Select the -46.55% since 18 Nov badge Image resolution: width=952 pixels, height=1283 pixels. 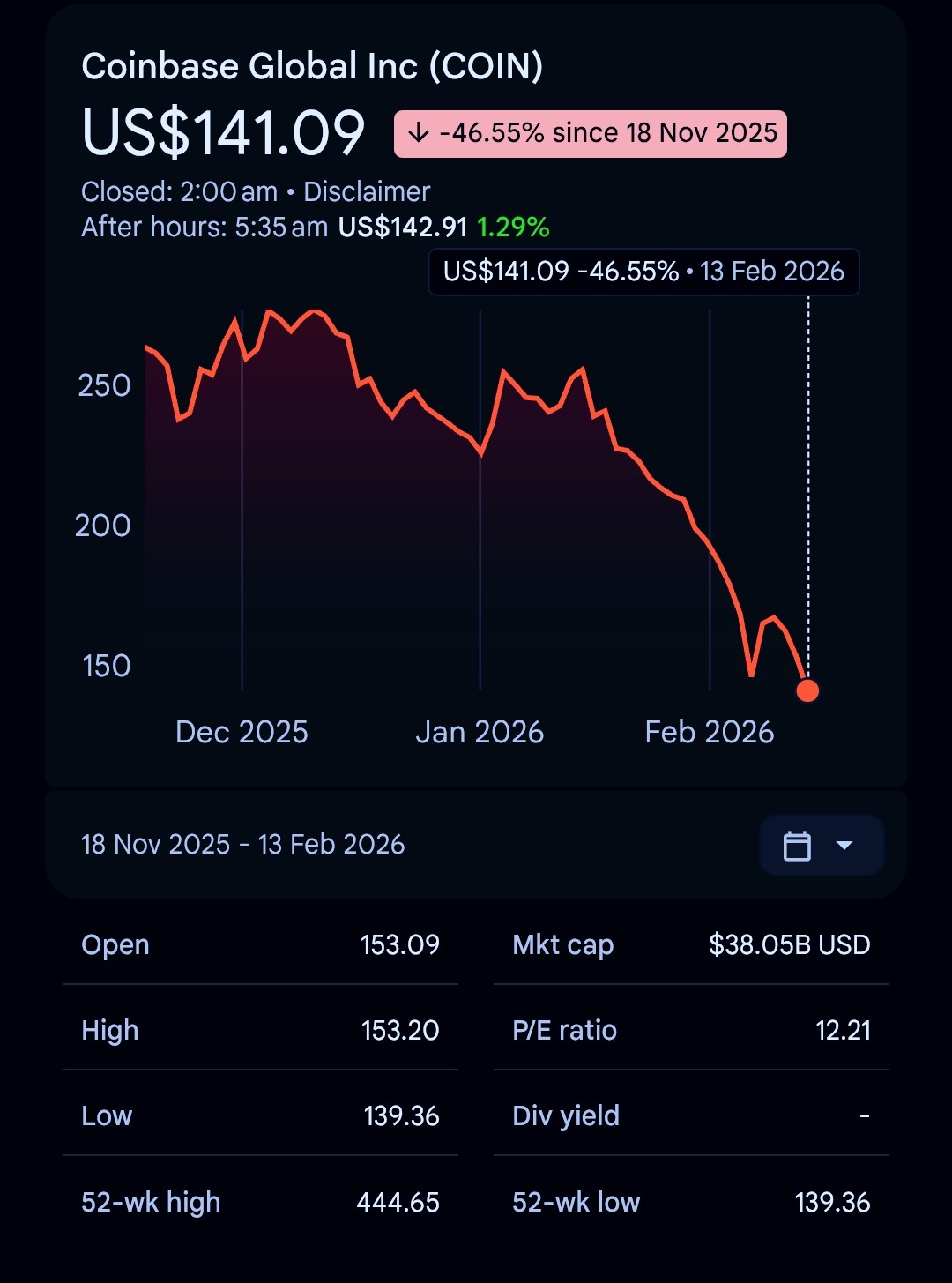point(591,134)
